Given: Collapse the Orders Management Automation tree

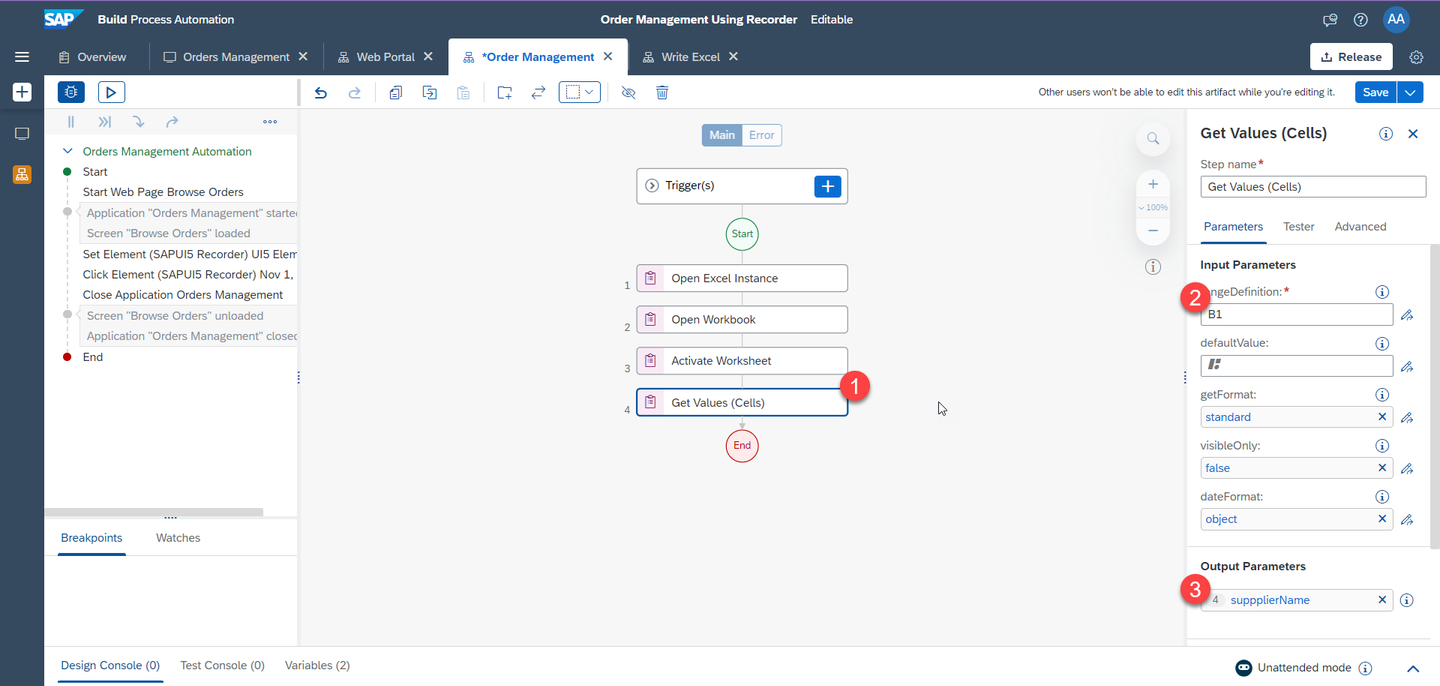Looking at the screenshot, I should point(68,151).
